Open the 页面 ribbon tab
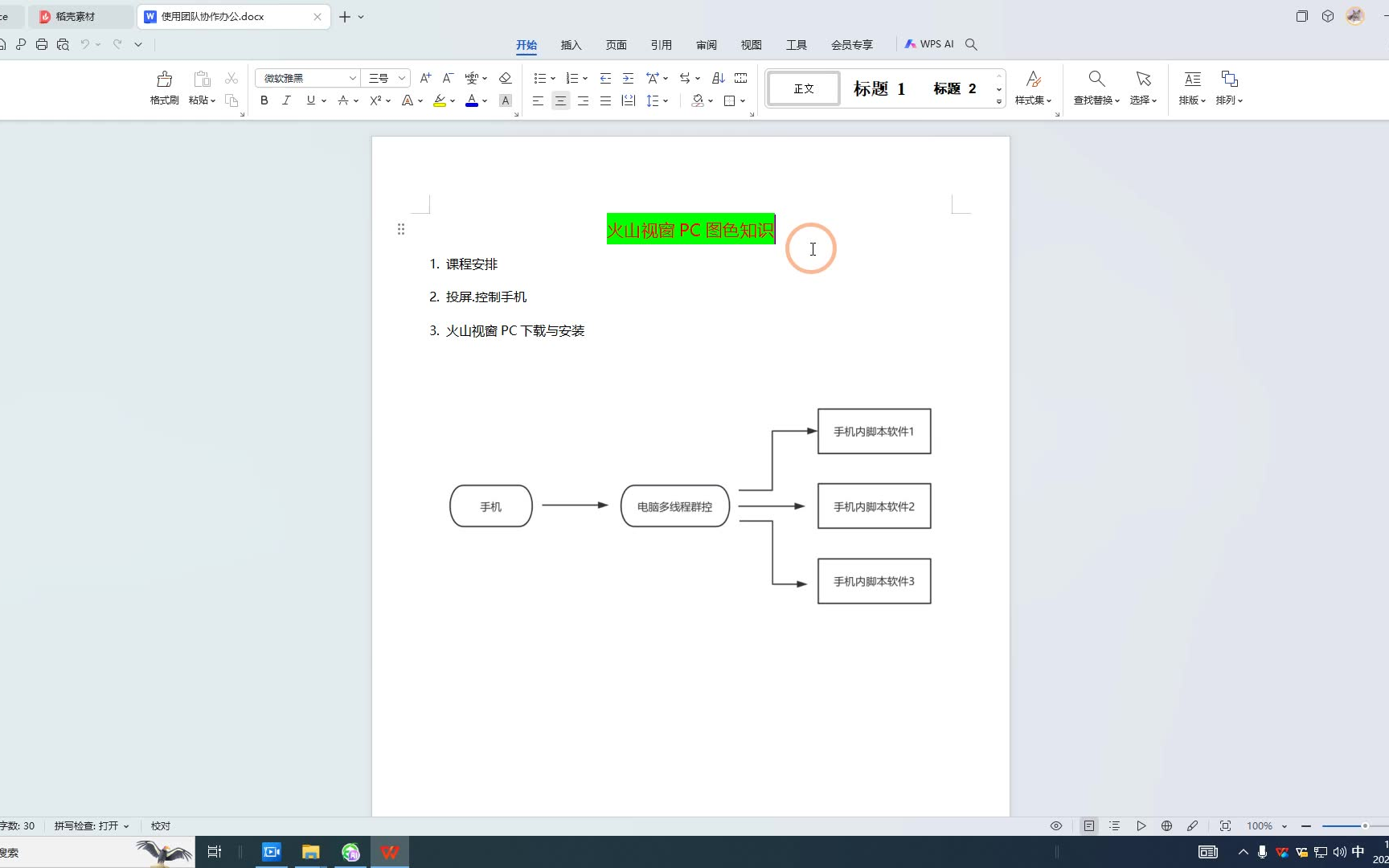 tap(617, 45)
